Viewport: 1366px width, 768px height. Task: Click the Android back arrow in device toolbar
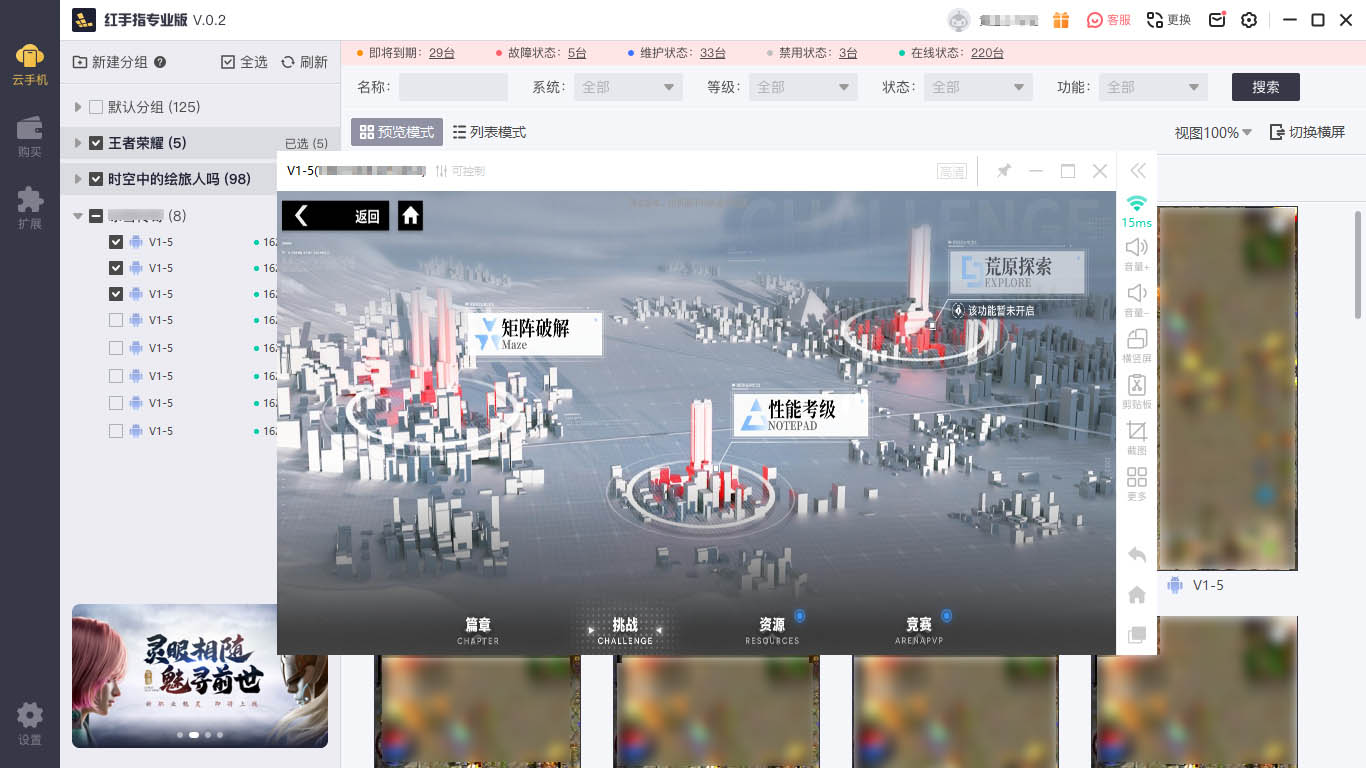1137,555
